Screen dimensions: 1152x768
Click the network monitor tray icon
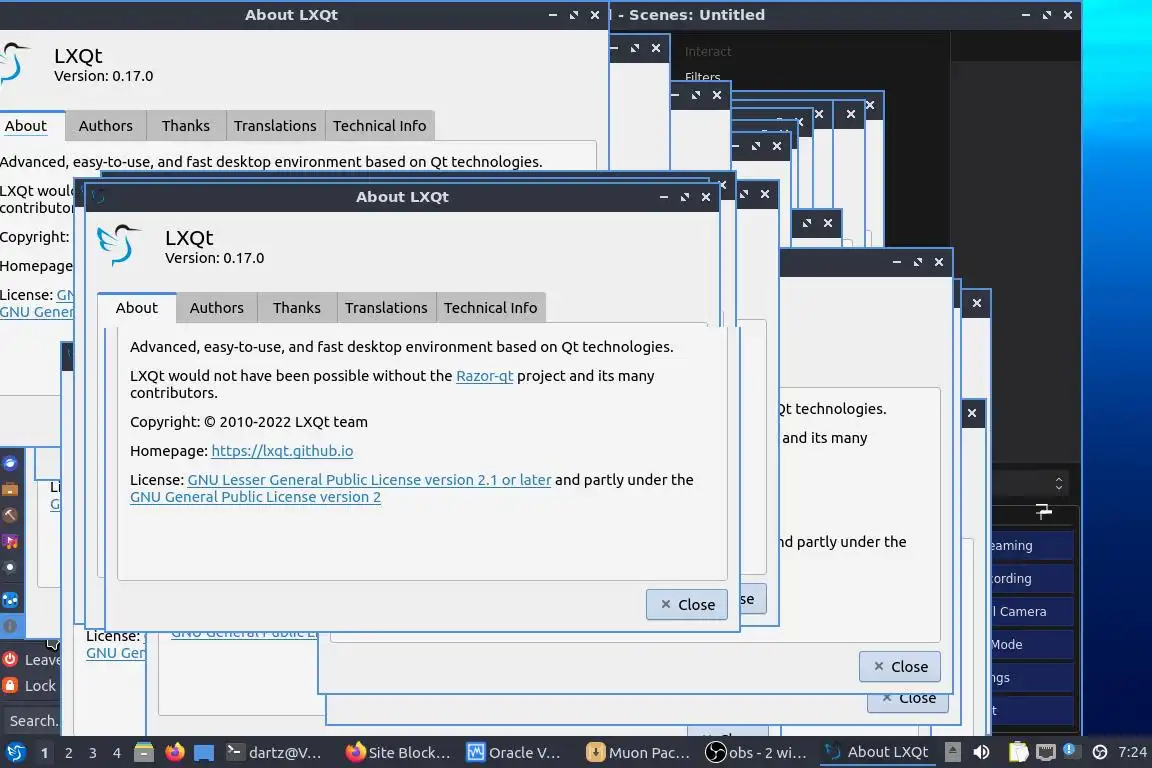pos(1045,752)
